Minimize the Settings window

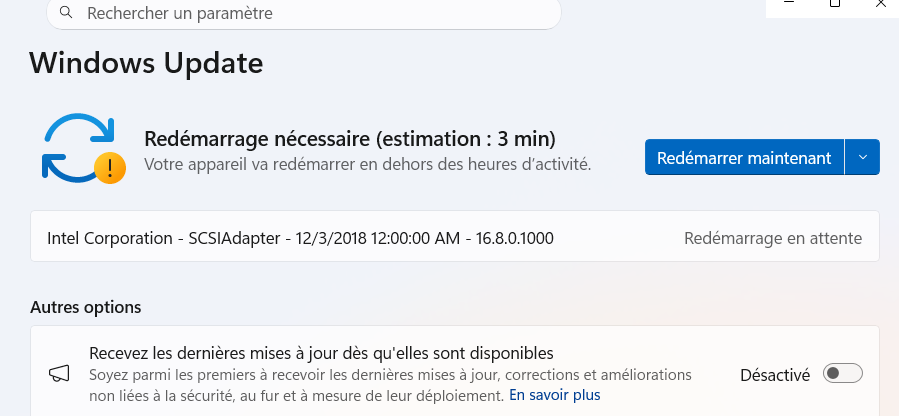[789, 5]
